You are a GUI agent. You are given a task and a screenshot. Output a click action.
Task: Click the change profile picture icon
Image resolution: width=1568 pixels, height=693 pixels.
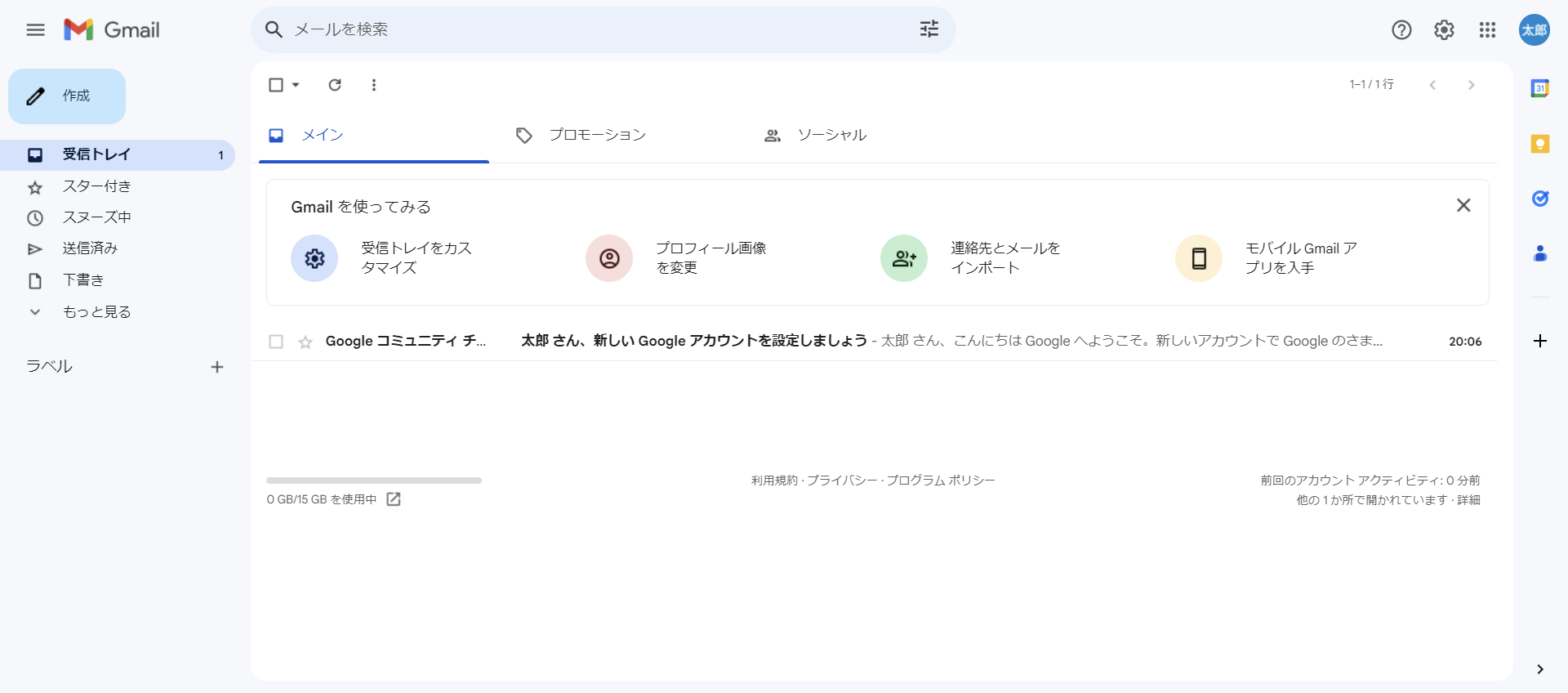click(609, 258)
